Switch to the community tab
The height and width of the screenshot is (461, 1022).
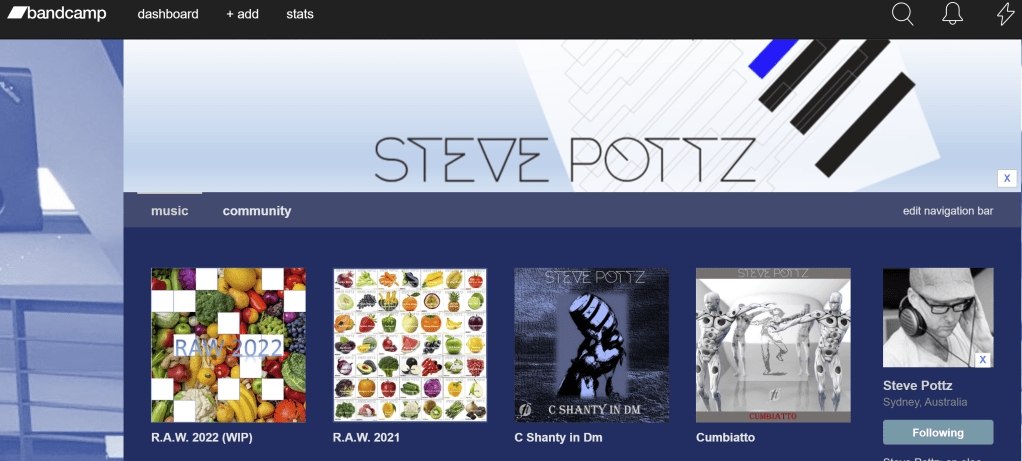pos(257,211)
